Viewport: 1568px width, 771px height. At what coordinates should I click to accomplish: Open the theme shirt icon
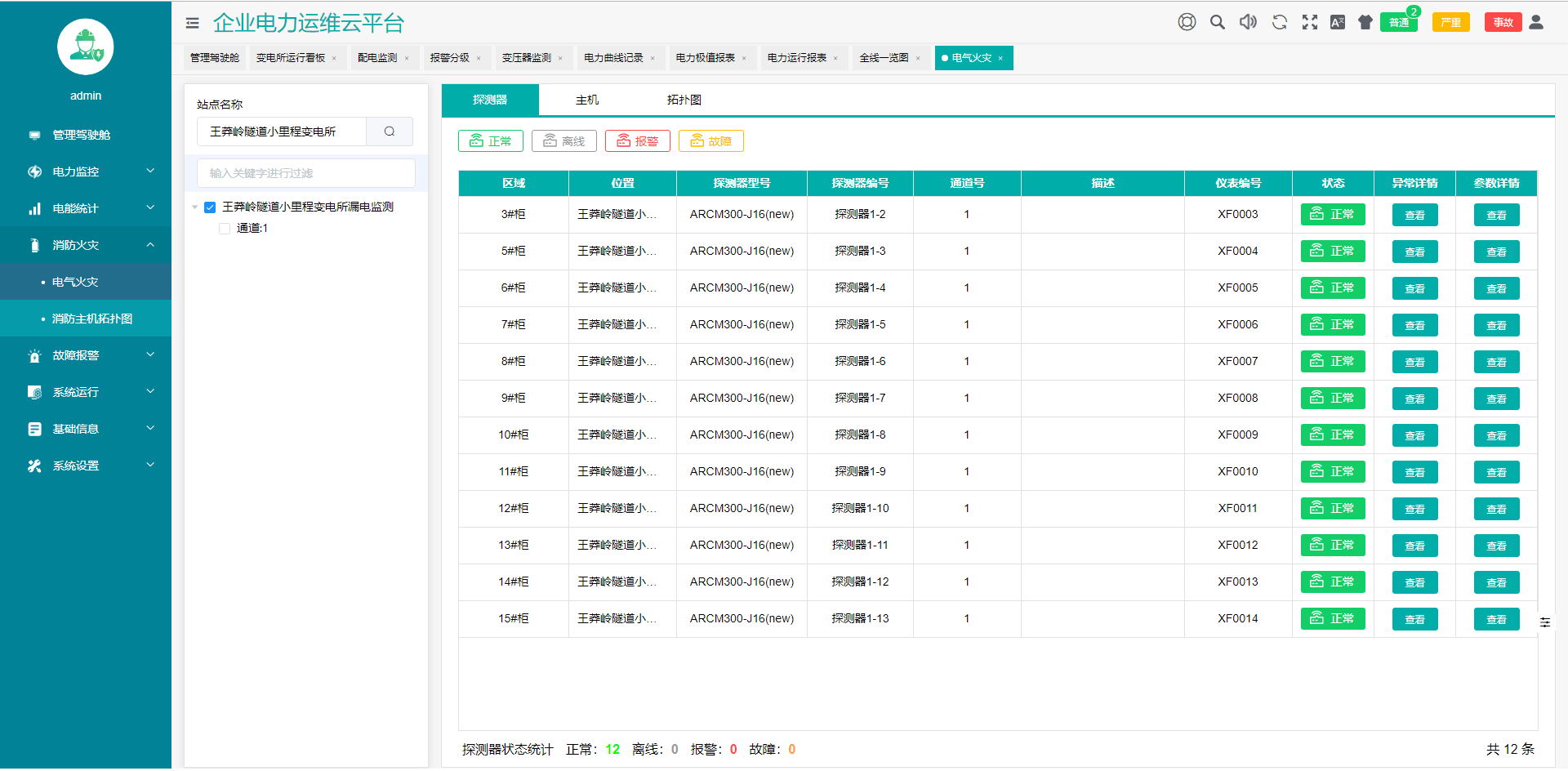click(x=1365, y=22)
